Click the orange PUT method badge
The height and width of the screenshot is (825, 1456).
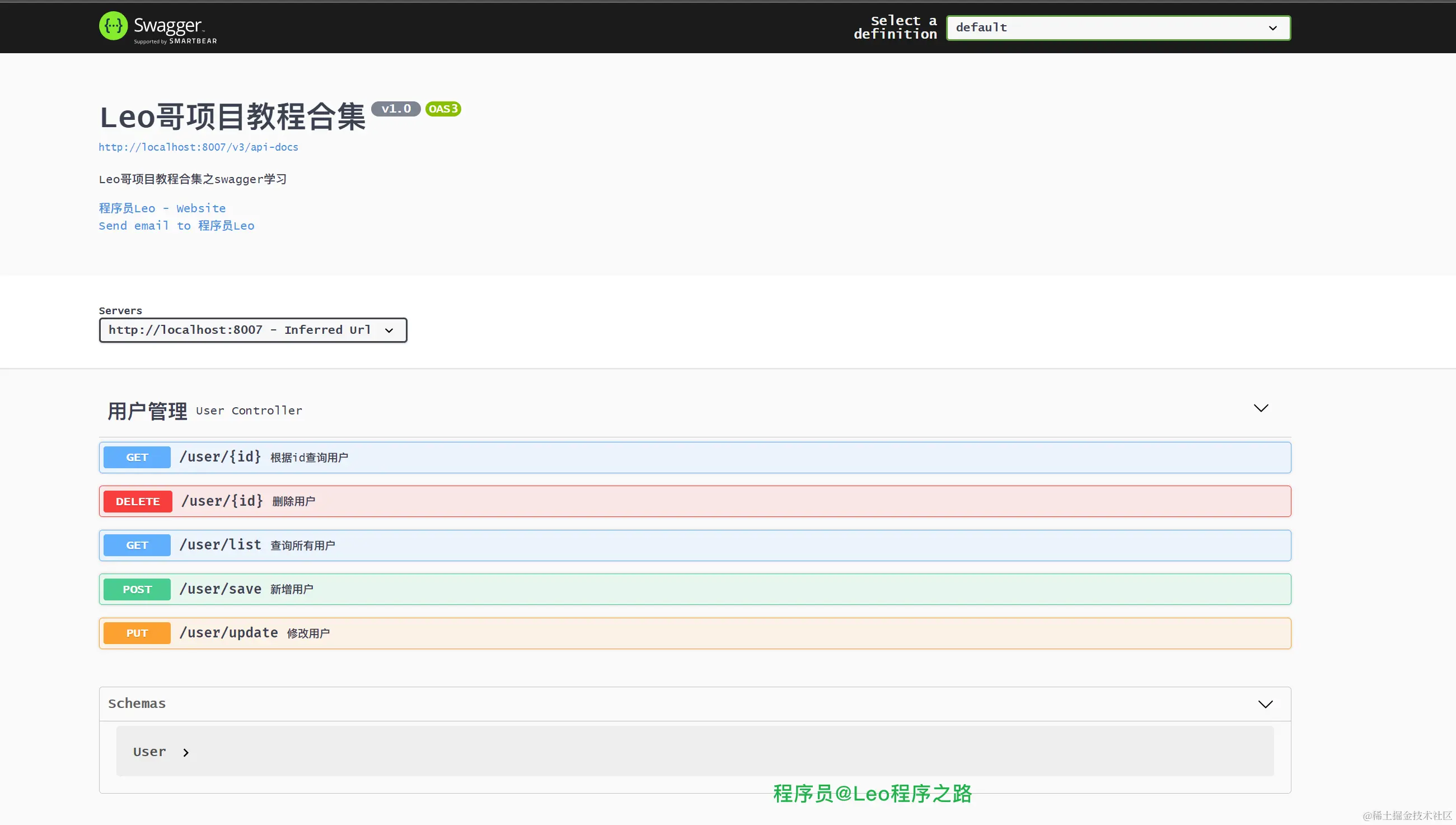[x=137, y=633]
